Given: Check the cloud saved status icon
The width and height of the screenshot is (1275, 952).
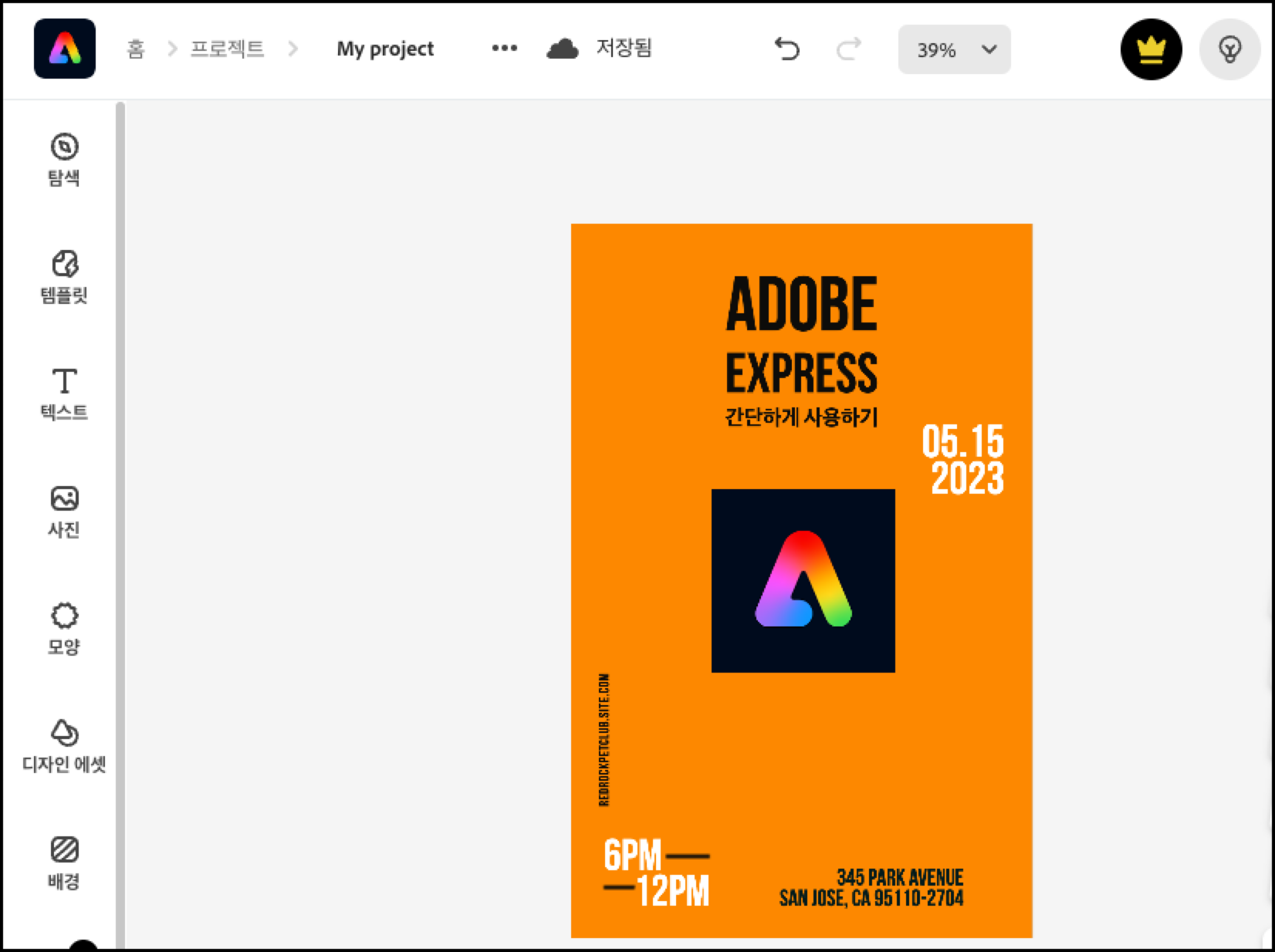Looking at the screenshot, I should (x=563, y=49).
